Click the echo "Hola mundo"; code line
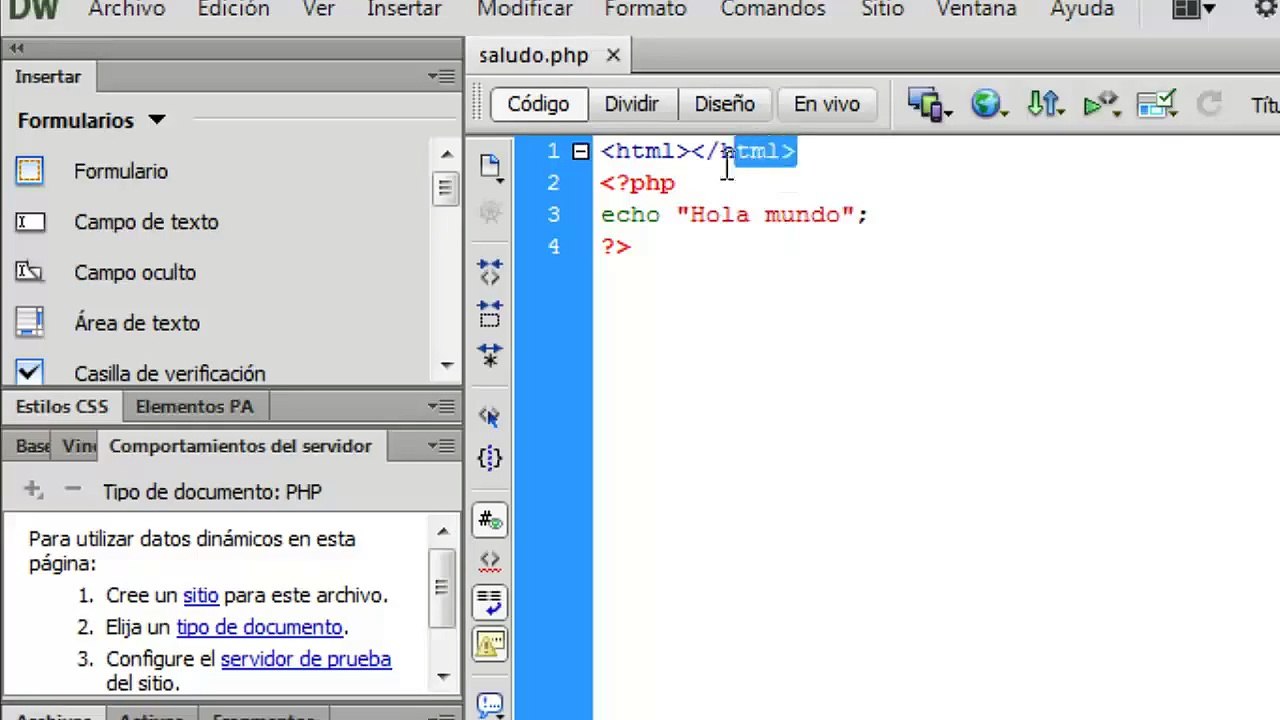Image resolution: width=1280 pixels, height=720 pixels. coord(735,215)
